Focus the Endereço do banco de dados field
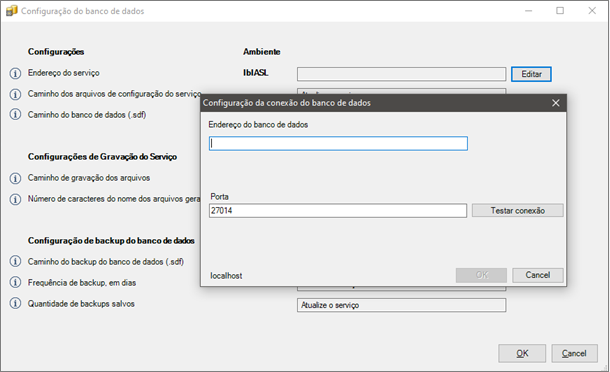Viewport: 610px width, 372px height. tap(338, 144)
